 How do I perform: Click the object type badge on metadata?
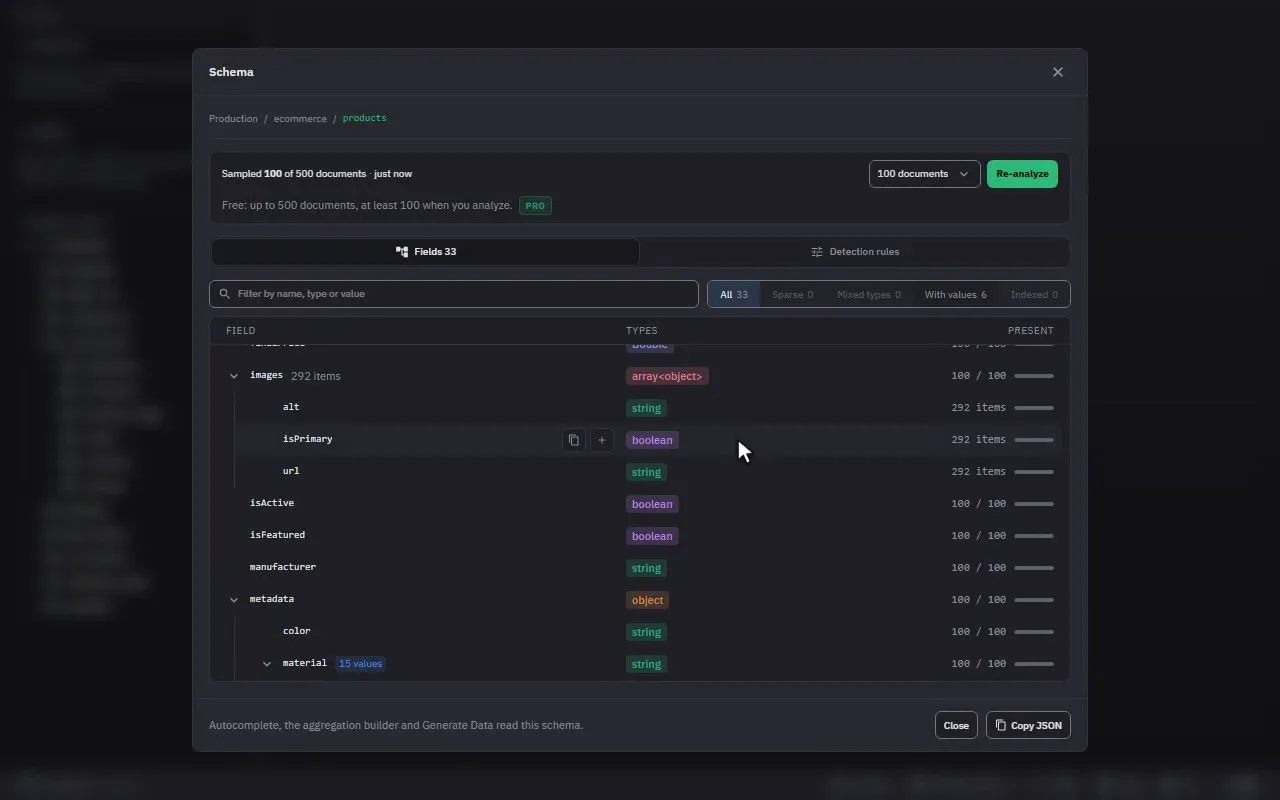pyautogui.click(x=647, y=600)
